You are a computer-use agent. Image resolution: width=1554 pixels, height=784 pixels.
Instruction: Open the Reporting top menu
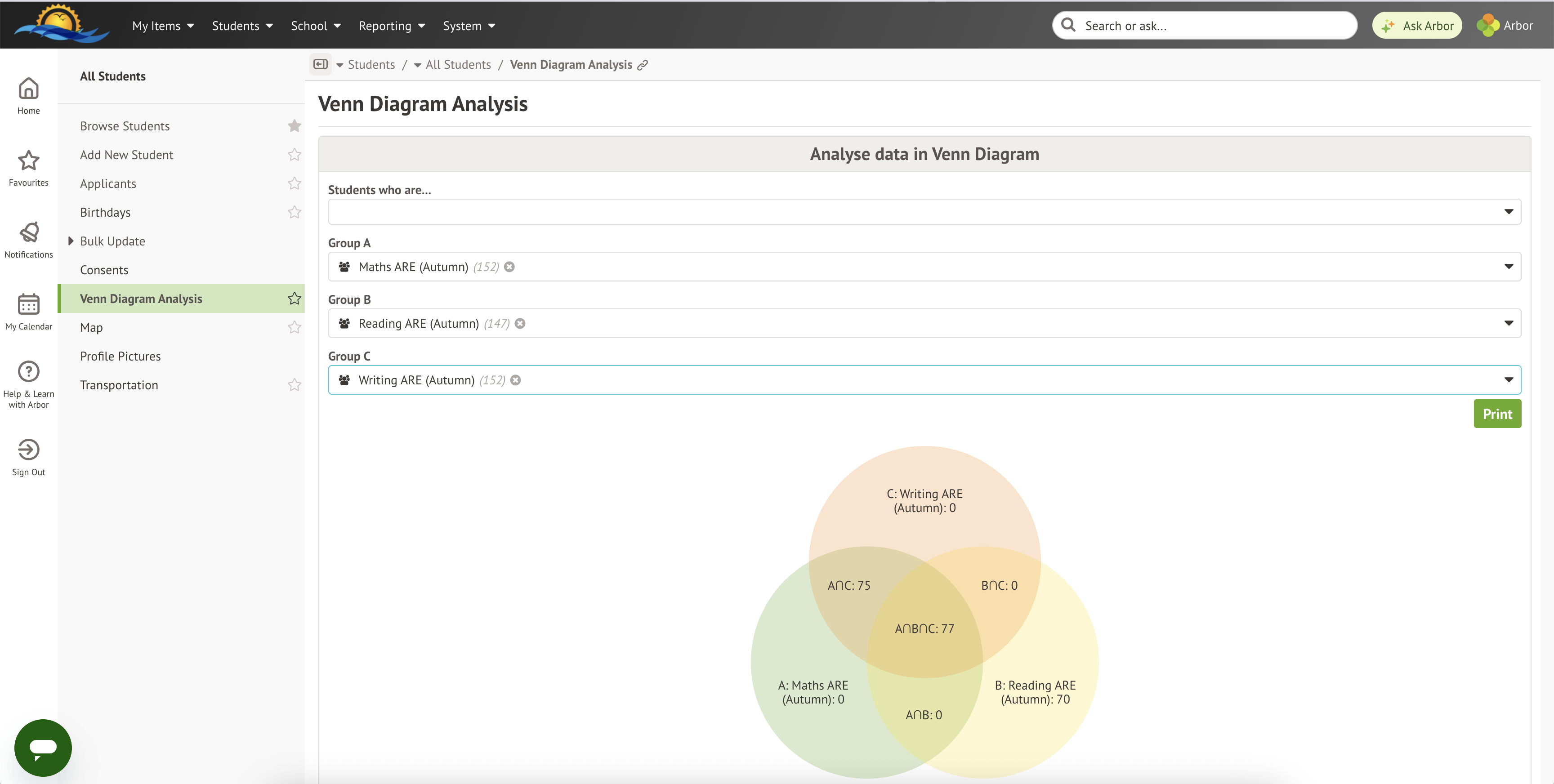pos(392,26)
